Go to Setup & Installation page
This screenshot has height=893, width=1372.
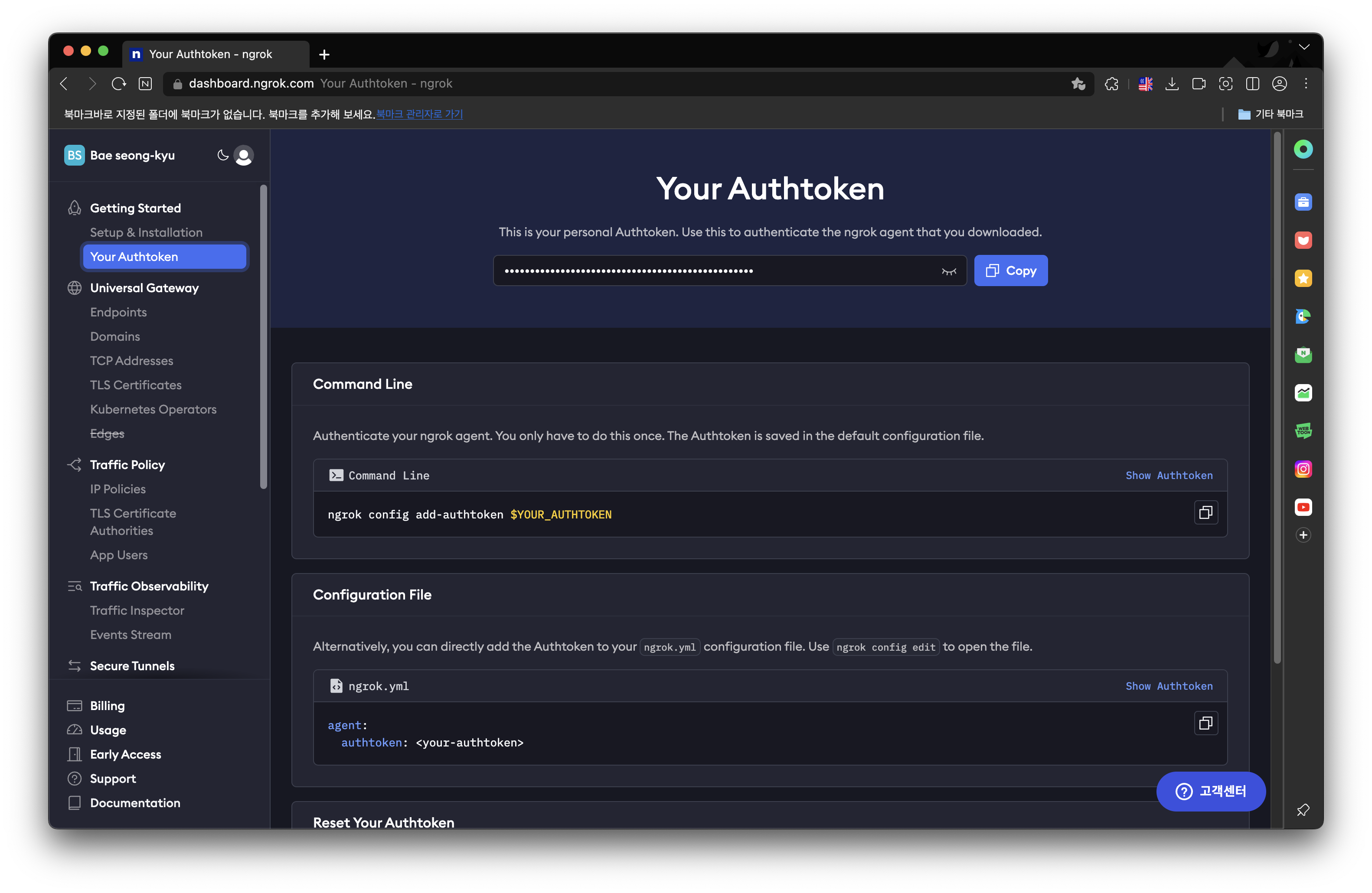(146, 232)
